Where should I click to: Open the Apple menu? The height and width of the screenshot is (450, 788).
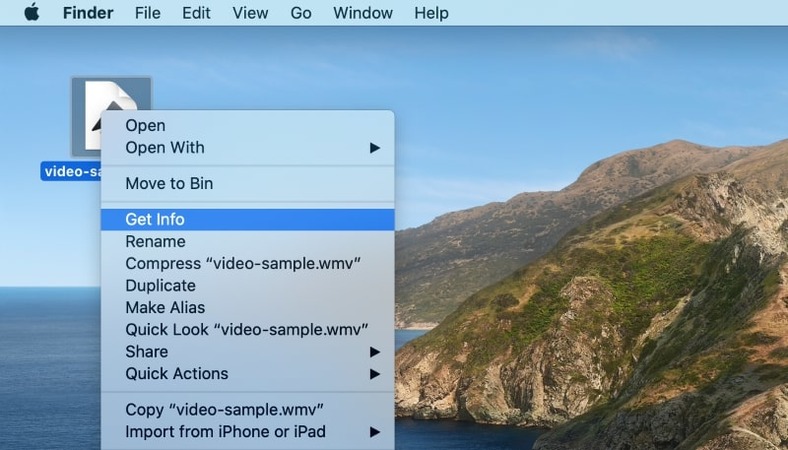tap(32, 12)
